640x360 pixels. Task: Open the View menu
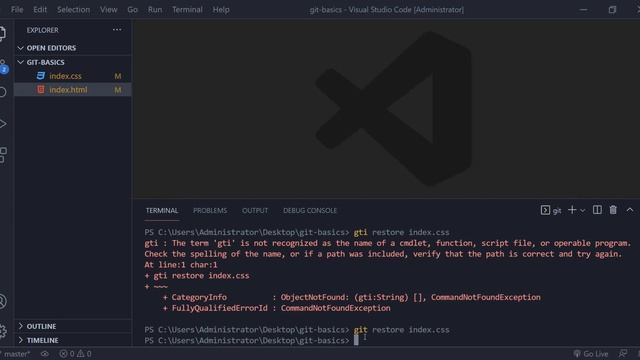tap(109, 9)
